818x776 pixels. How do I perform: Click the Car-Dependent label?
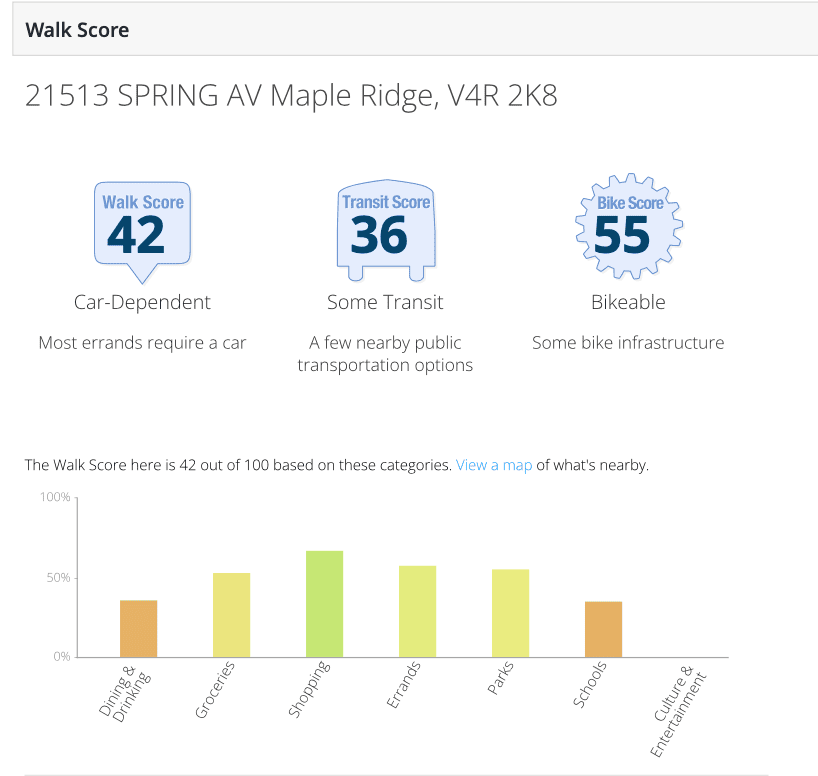142,302
